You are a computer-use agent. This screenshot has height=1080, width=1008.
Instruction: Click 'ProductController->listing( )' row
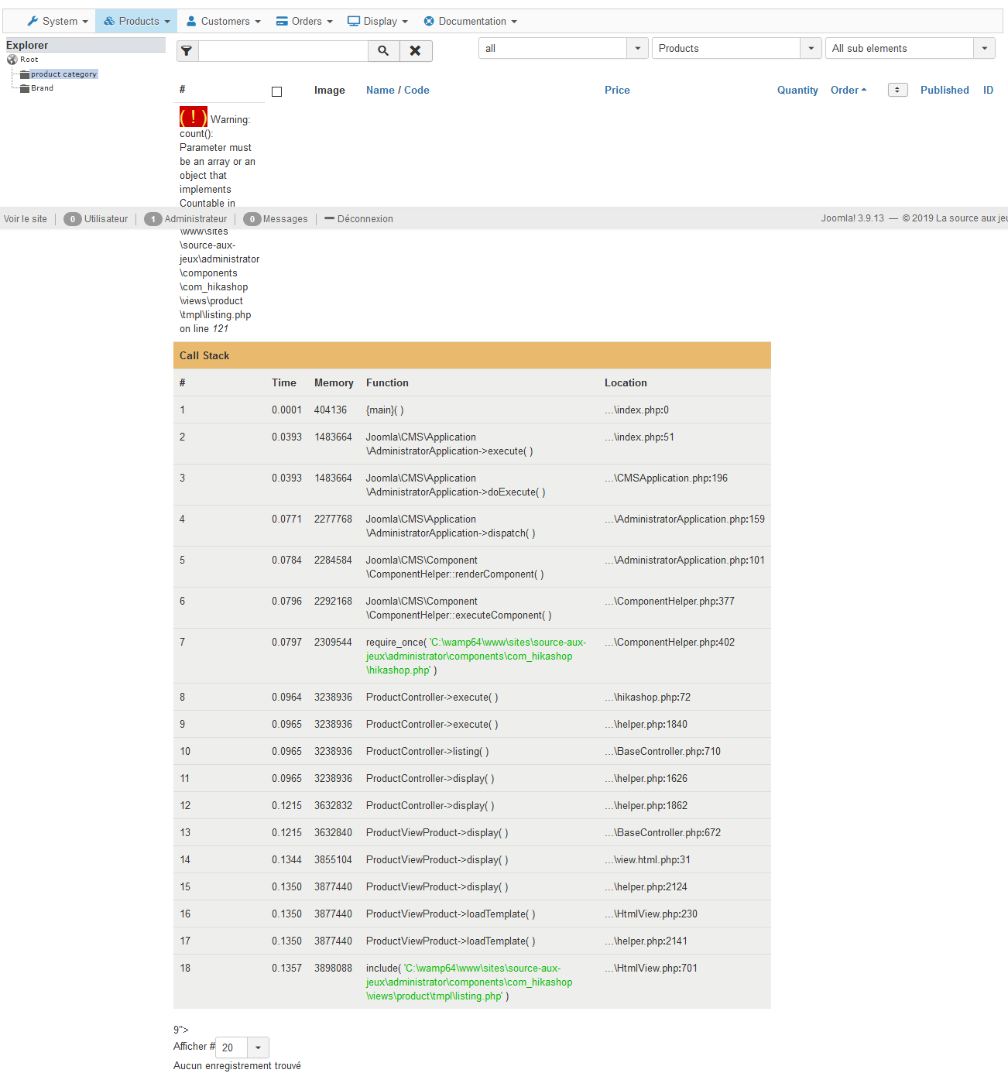pyautogui.click(x=472, y=751)
